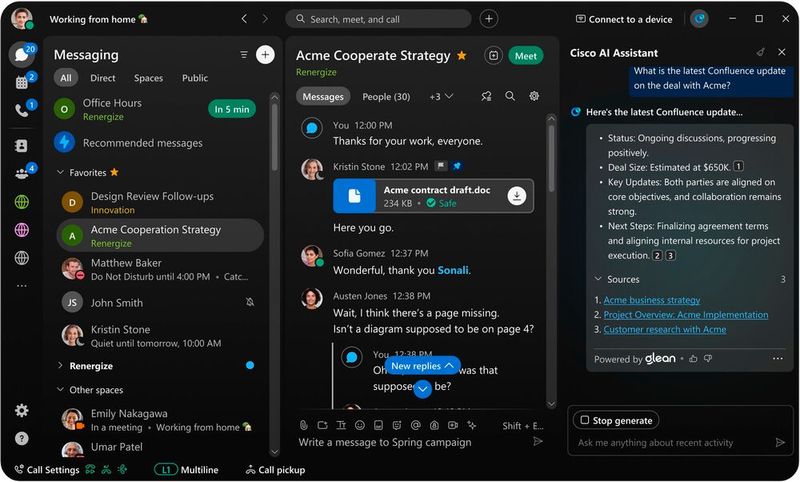Viewport: 800px width, 482px height.
Task: Select the Spaces filter tab
Action: point(148,78)
